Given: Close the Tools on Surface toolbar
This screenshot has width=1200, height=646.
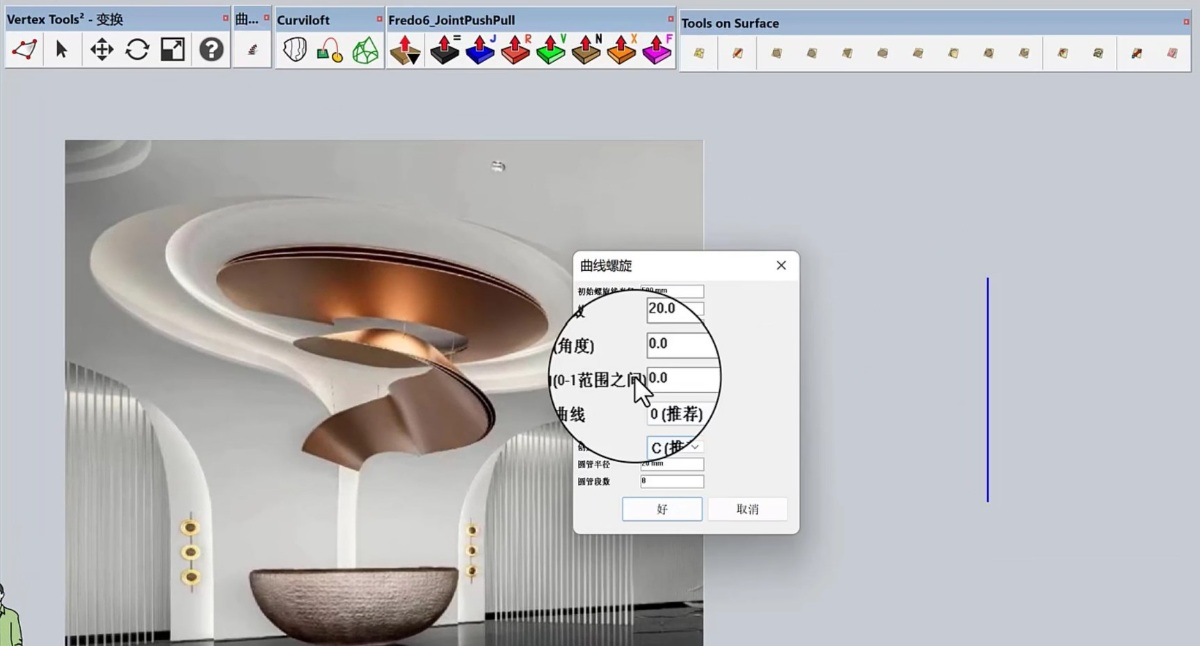Looking at the screenshot, I should (x=1186, y=22).
